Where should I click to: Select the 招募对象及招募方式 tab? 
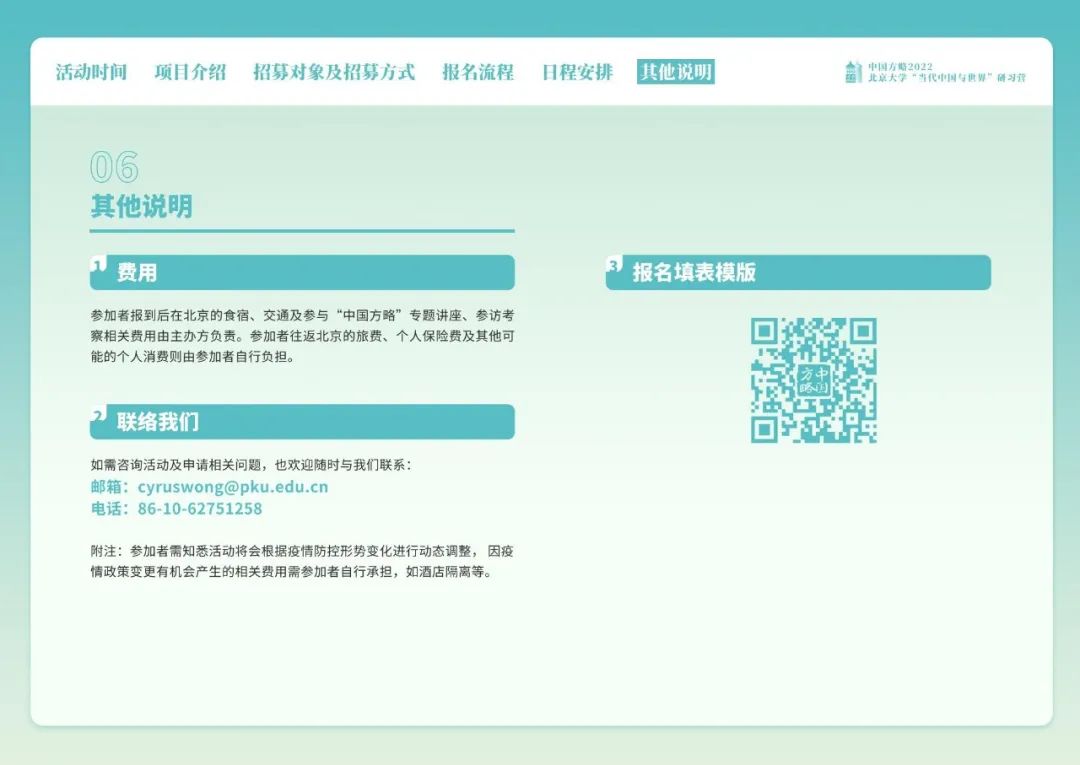tap(334, 72)
